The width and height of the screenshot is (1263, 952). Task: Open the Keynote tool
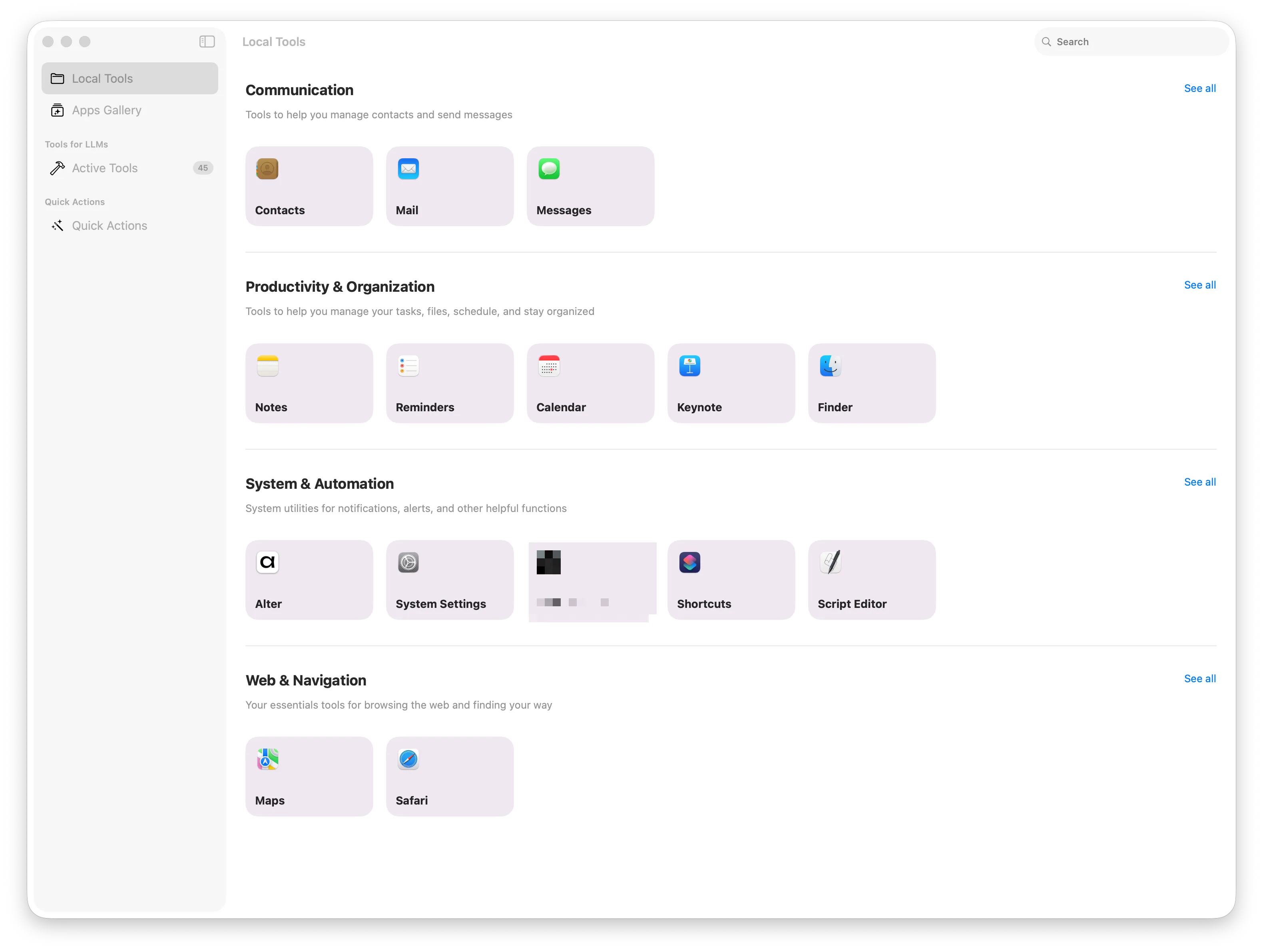731,382
